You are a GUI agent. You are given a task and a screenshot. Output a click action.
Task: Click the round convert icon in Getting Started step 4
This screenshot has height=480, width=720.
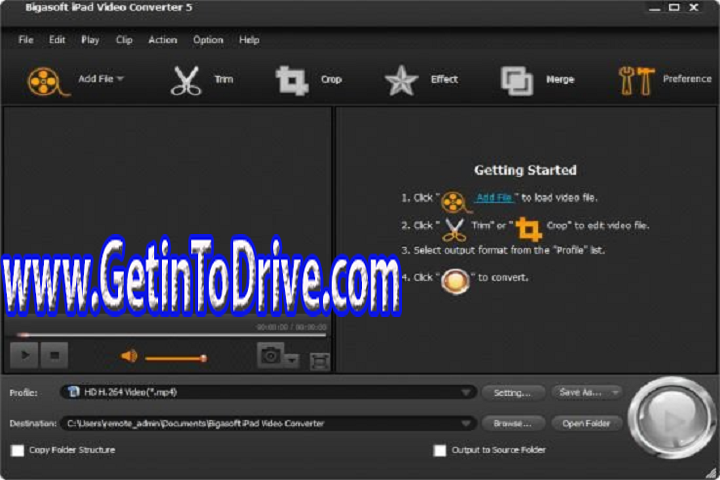(455, 281)
